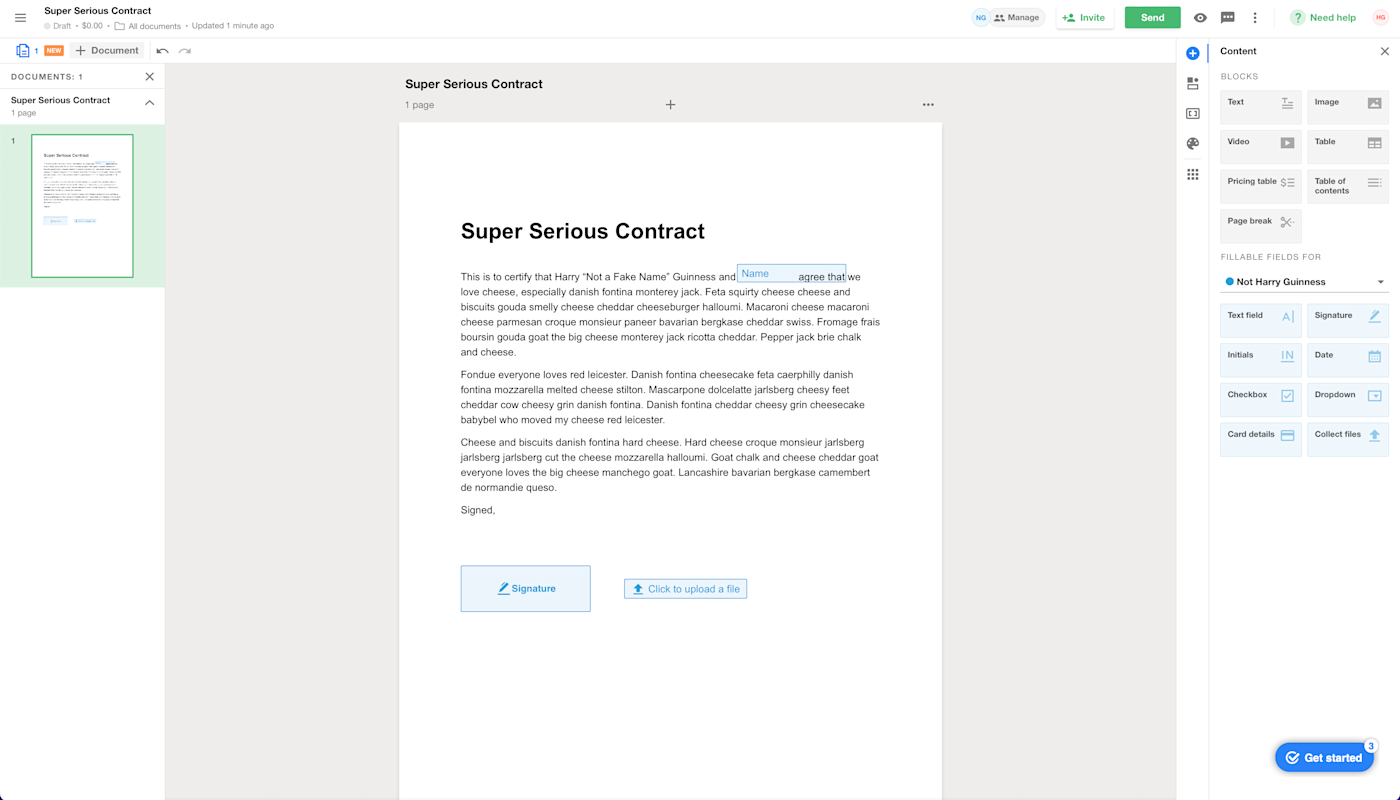Send the document

click(1152, 18)
